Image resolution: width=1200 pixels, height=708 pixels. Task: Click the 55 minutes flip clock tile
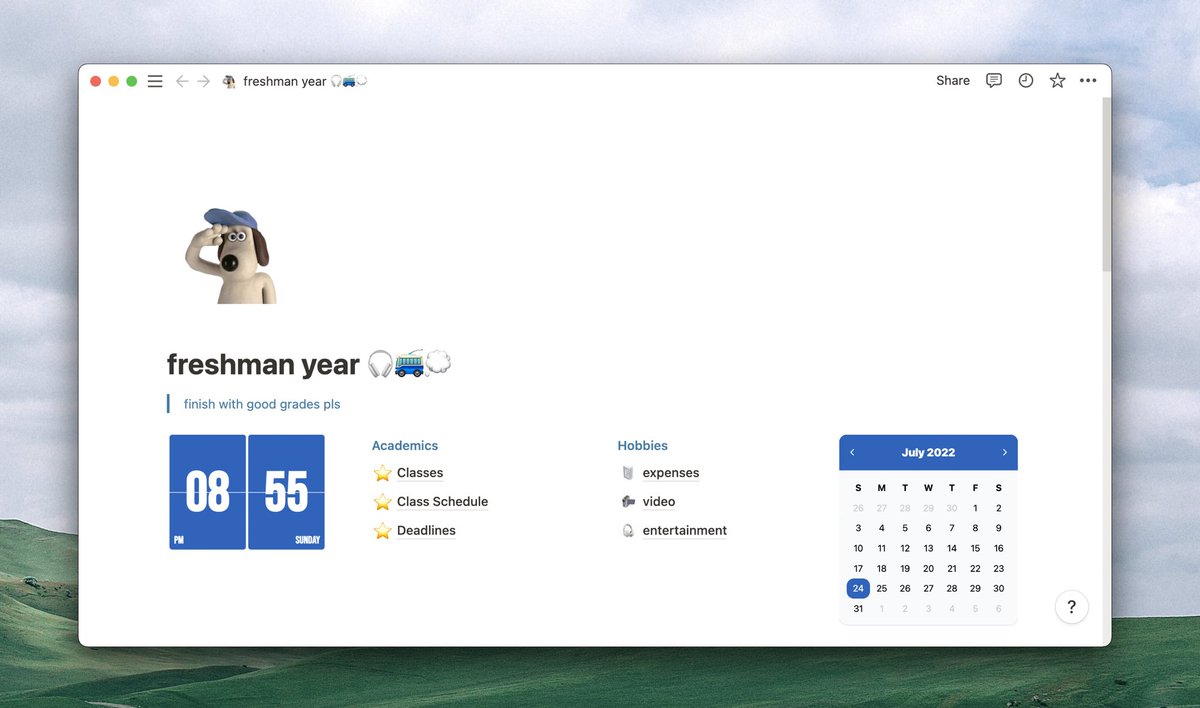286,492
